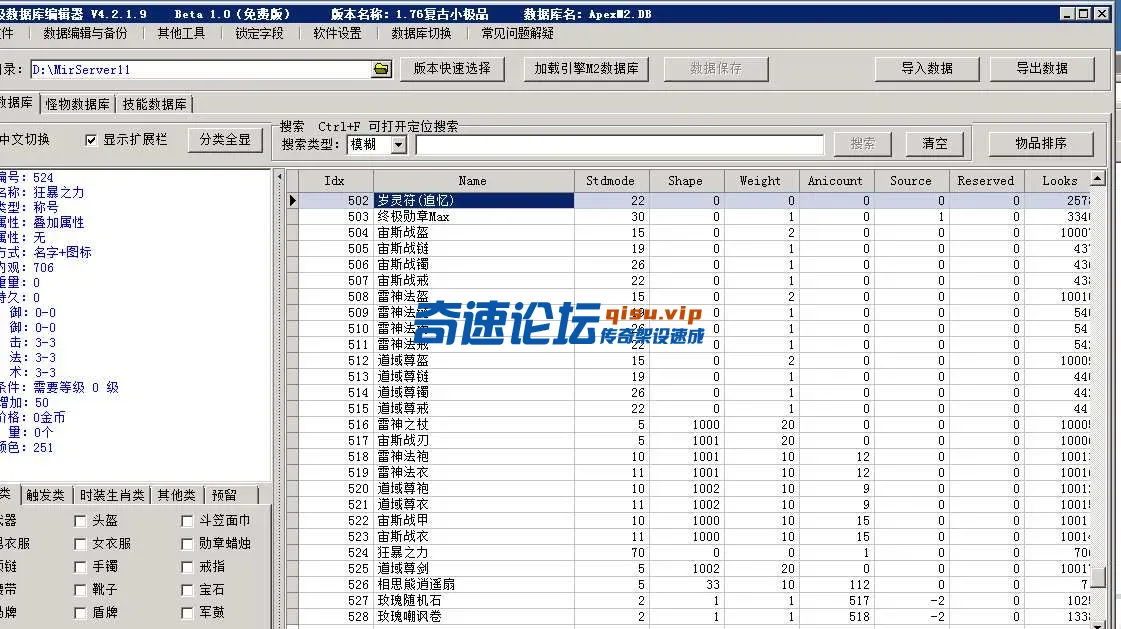
Task: Click the table vertical scrollbar thumb
Action: coord(1097,578)
